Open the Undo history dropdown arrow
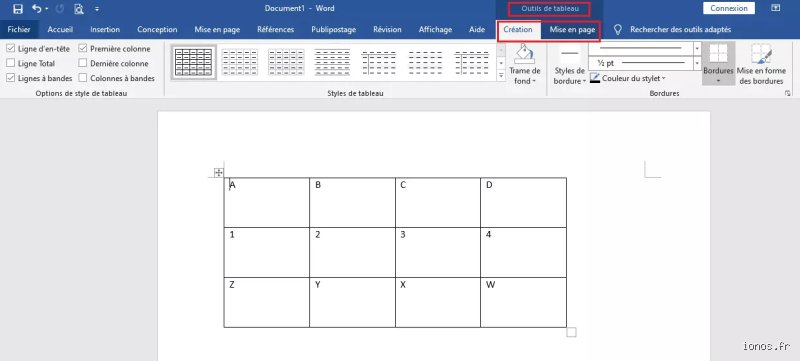 tap(46, 9)
